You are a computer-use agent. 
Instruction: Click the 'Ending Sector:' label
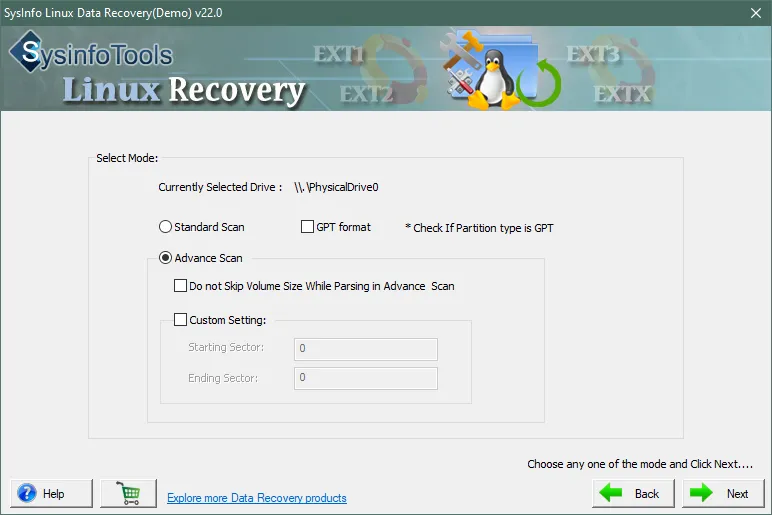click(x=223, y=378)
